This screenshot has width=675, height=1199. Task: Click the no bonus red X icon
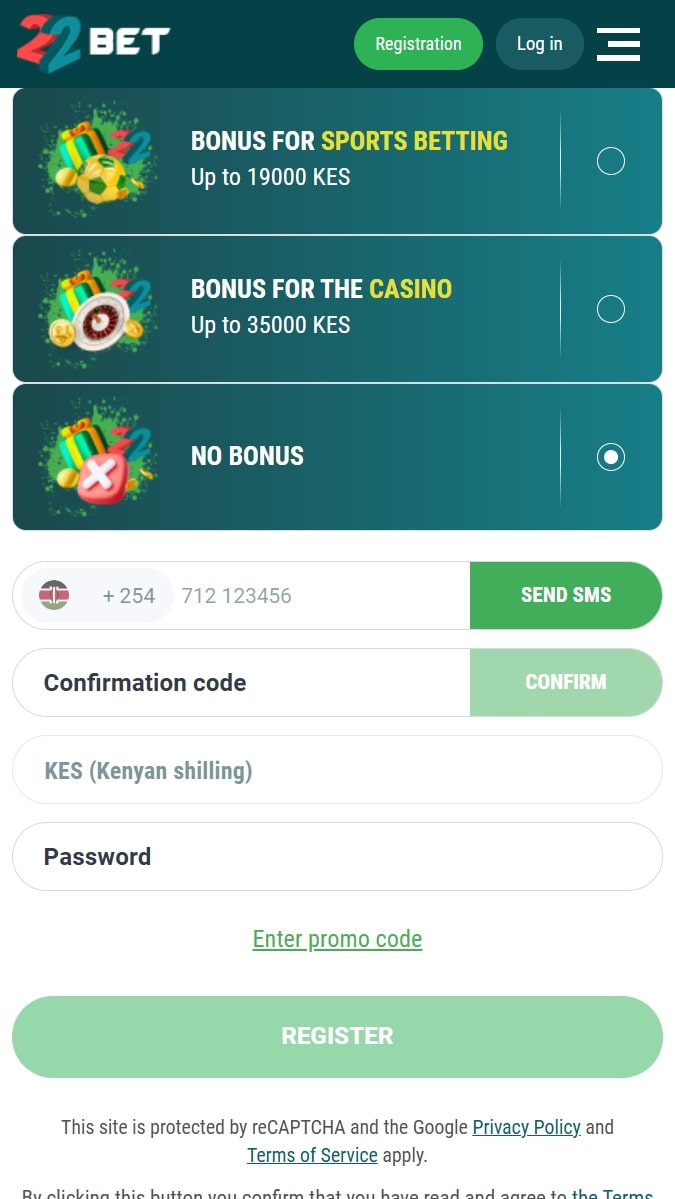pos(98,457)
